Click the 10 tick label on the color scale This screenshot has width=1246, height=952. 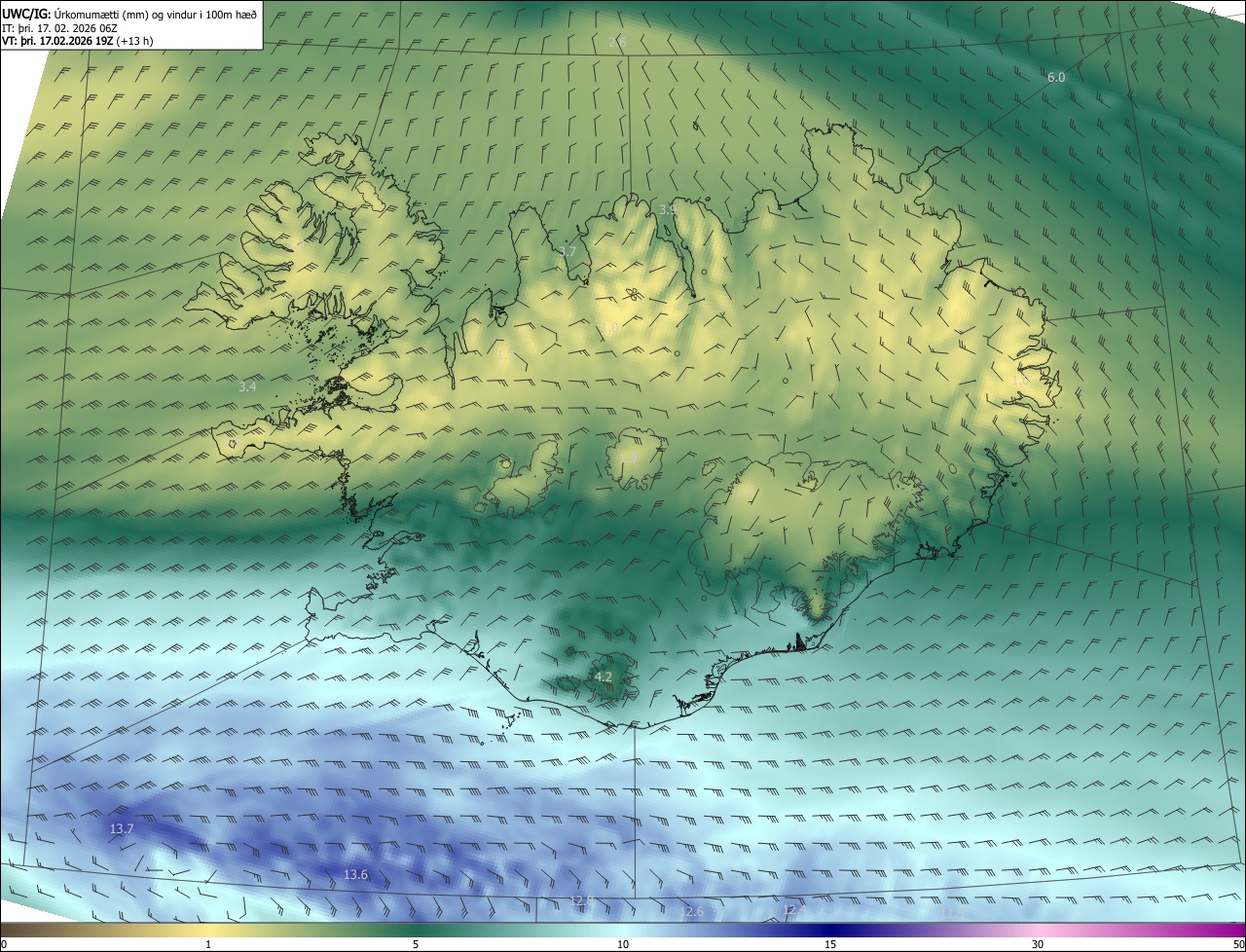pos(623,944)
